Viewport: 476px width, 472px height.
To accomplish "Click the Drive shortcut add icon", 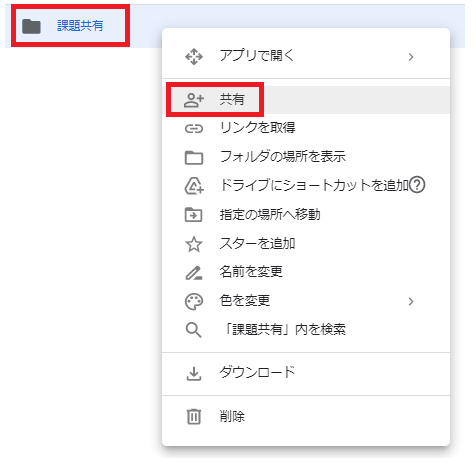I will coord(194,186).
